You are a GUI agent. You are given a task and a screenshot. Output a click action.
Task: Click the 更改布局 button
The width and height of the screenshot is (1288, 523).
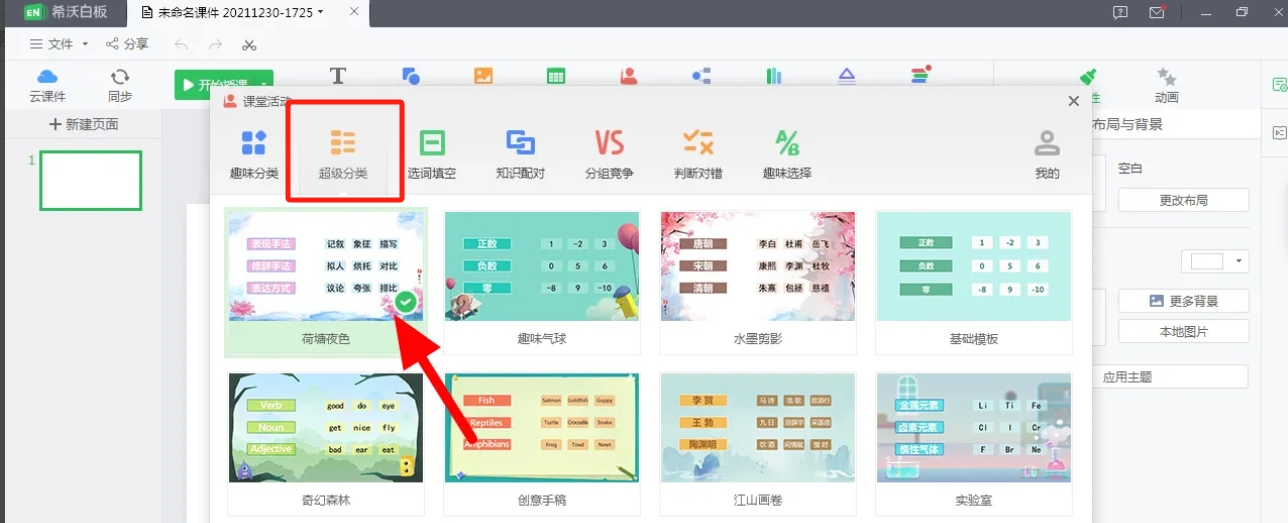point(1183,200)
